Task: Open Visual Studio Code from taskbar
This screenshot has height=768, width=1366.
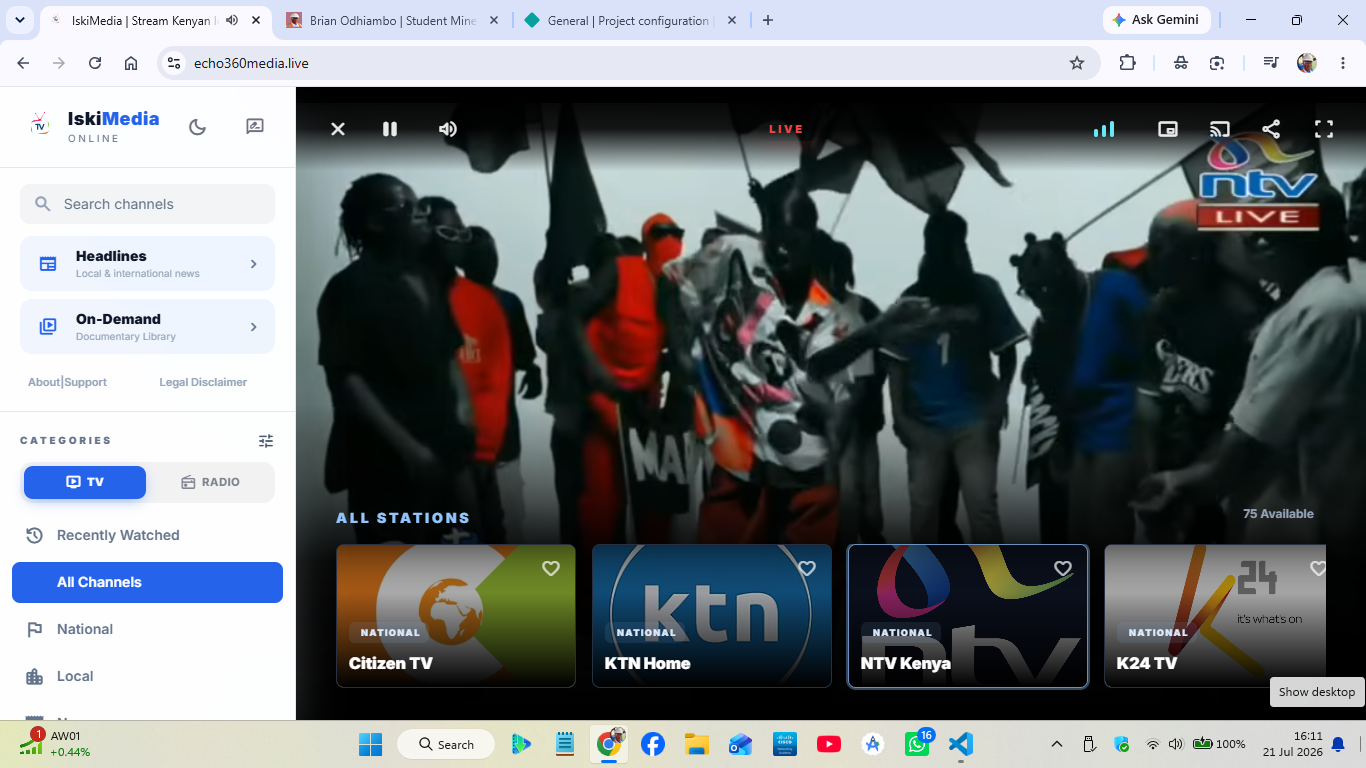Action: 961,744
